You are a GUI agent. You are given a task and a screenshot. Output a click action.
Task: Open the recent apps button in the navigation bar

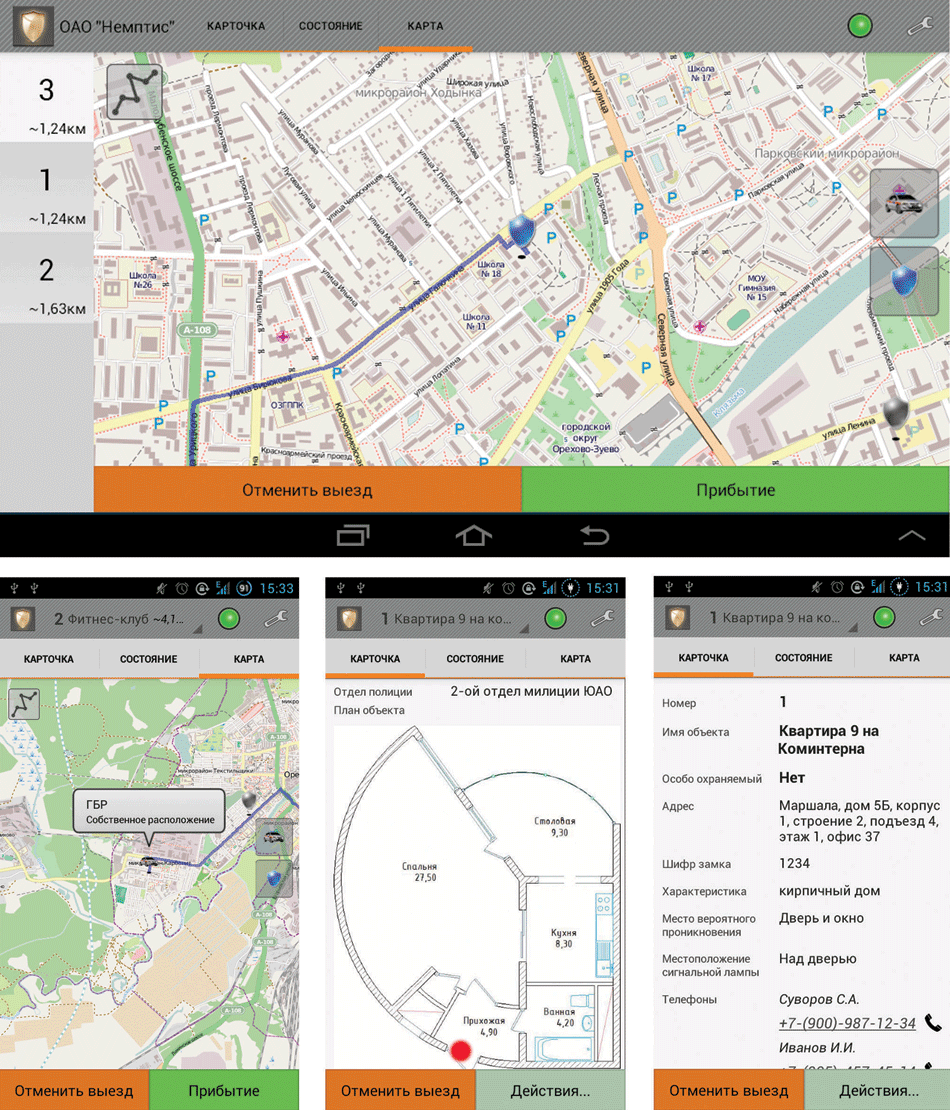pyautogui.click(x=353, y=536)
